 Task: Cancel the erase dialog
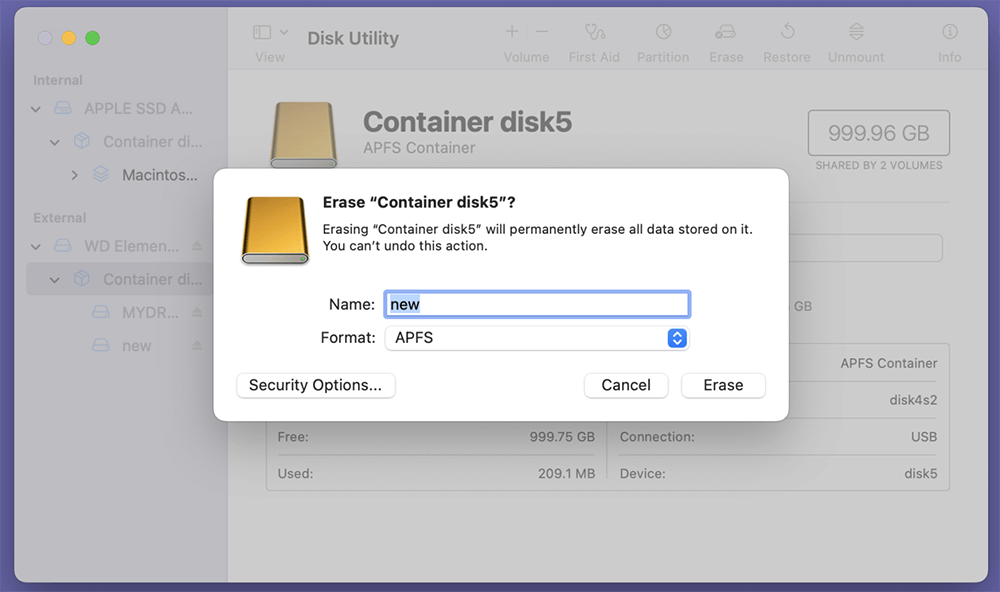pos(626,385)
